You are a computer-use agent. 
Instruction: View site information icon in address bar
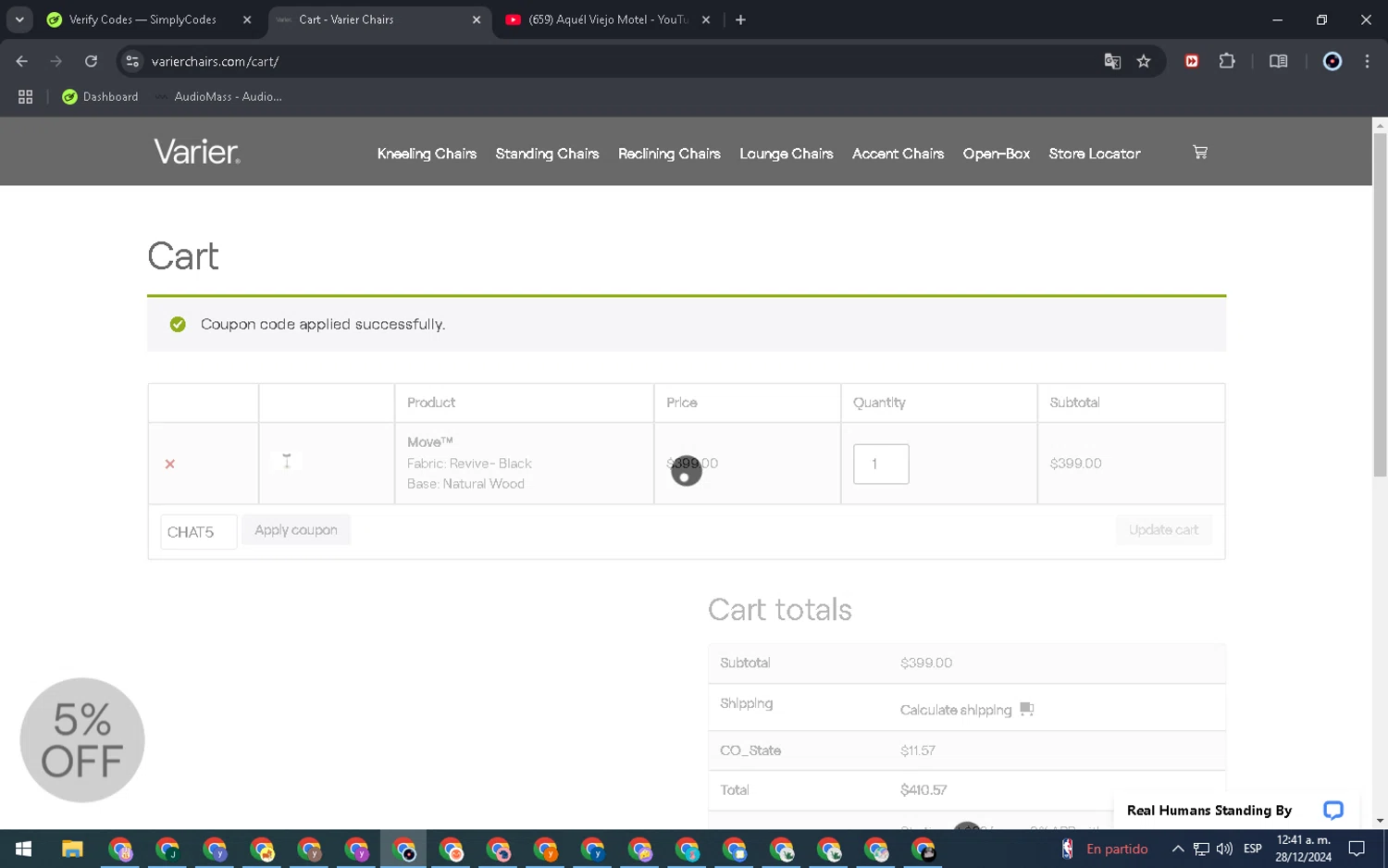click(132, 61)
